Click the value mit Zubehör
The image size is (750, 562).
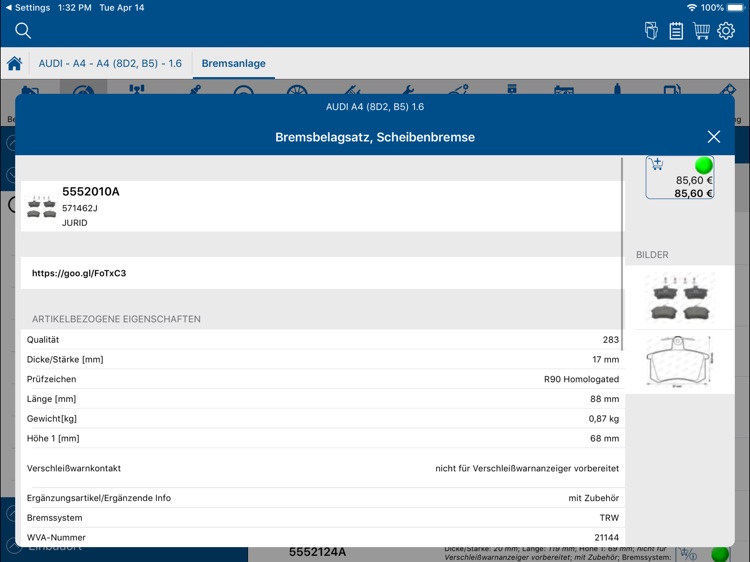click(x=594, y=498)
